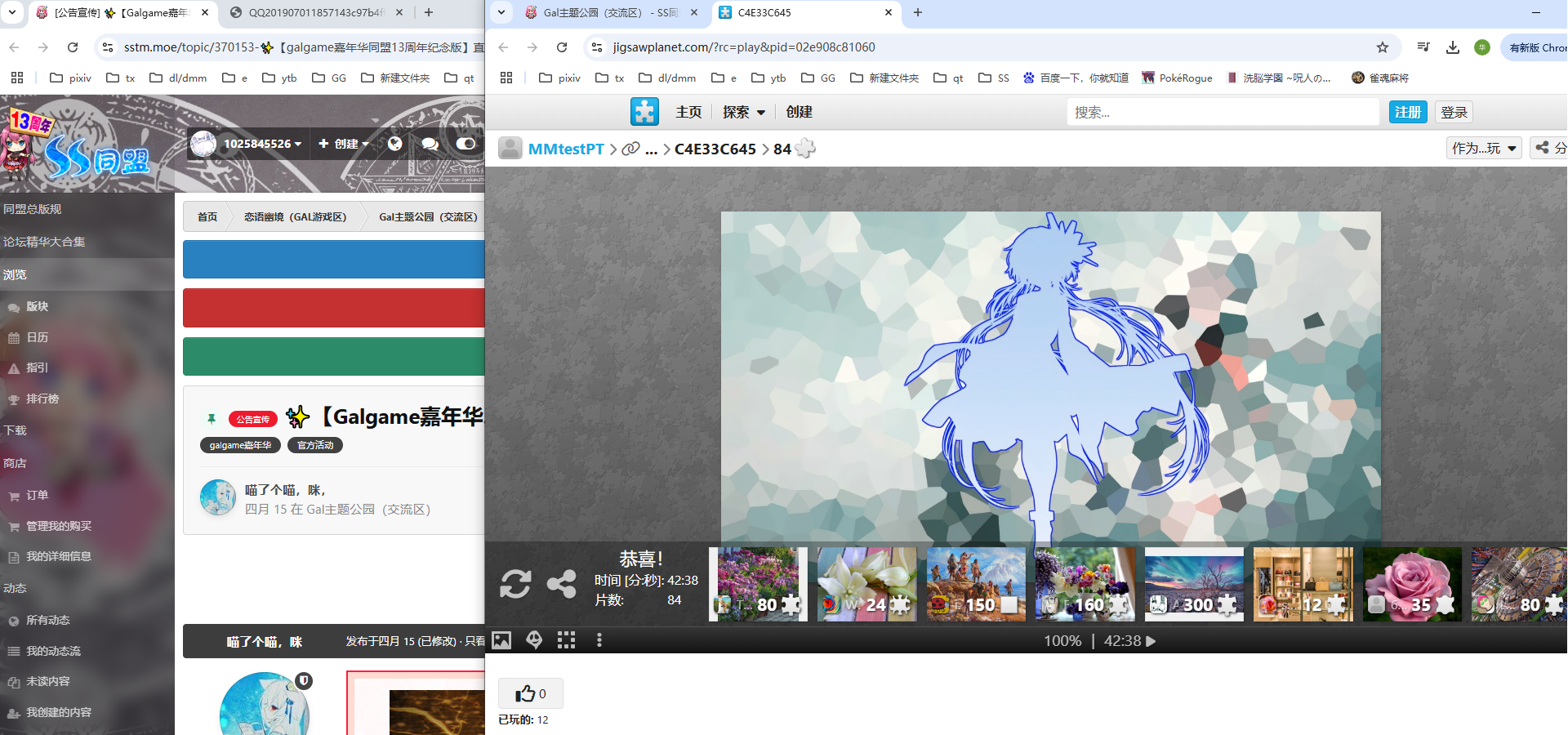
Task: Click the blue 注册 button
Action: pos(1407,112)
